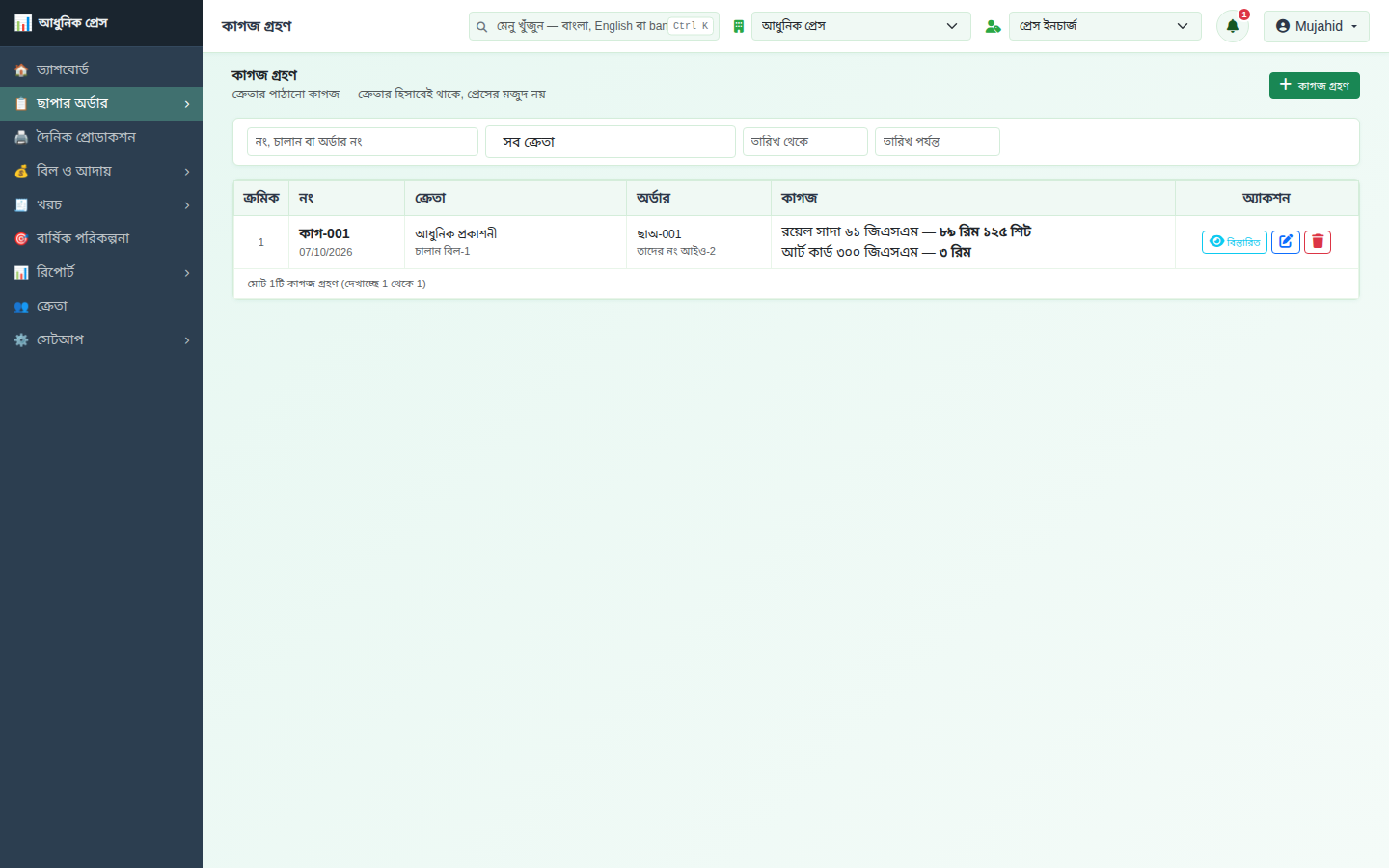Show details with the বিস্তারিত eye button
Screen dimensions: 1389x868
pyautogui.click(x=1235, y=242)
